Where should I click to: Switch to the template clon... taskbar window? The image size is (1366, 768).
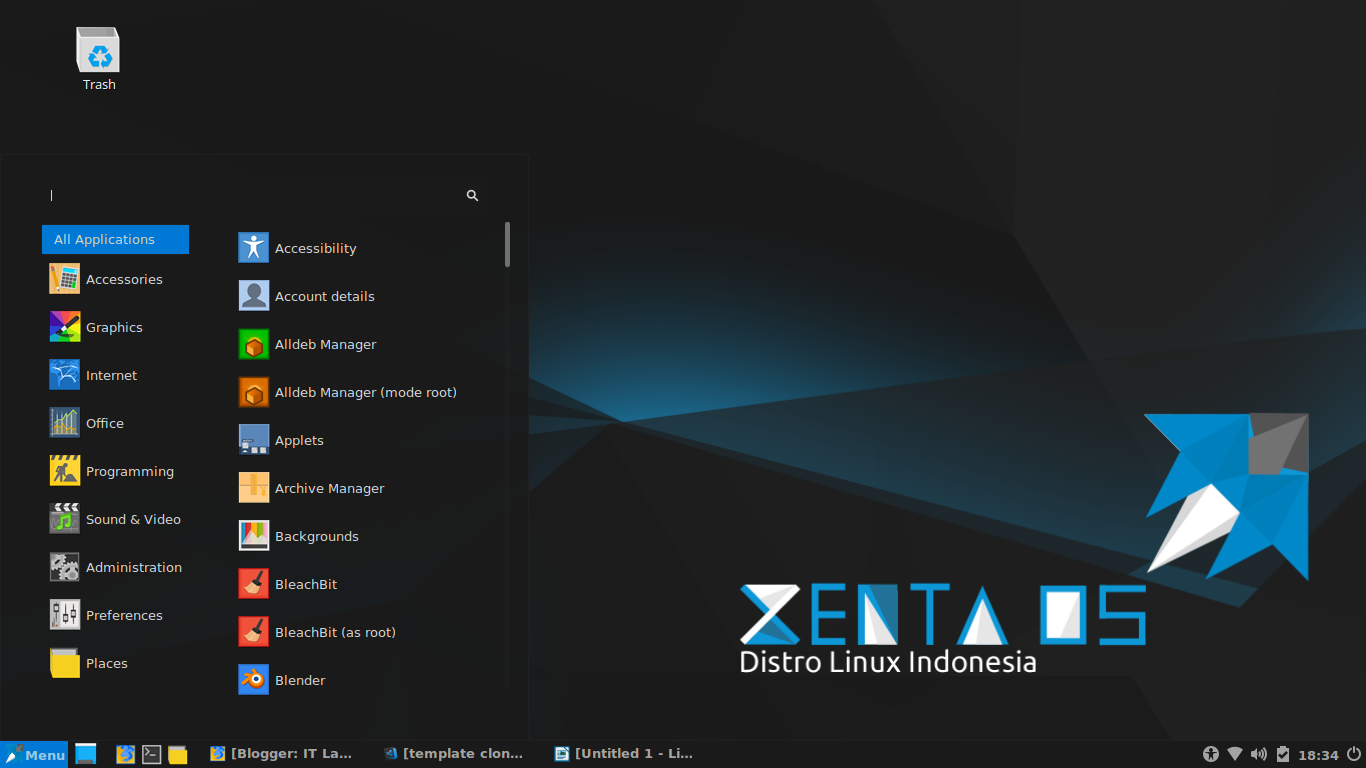tap(453, 754)
